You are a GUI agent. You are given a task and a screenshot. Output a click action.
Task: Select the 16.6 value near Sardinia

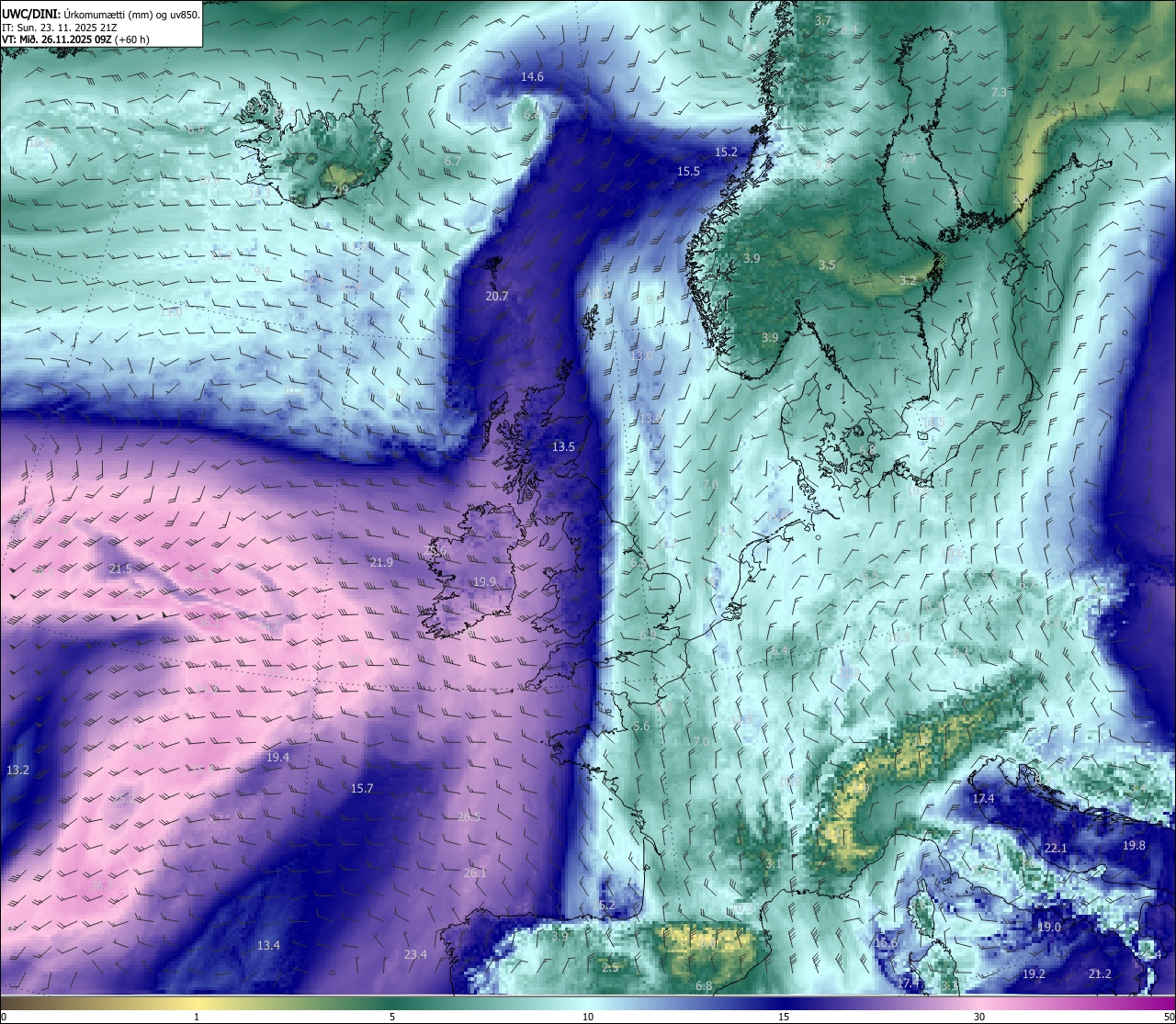coord(886,942)
